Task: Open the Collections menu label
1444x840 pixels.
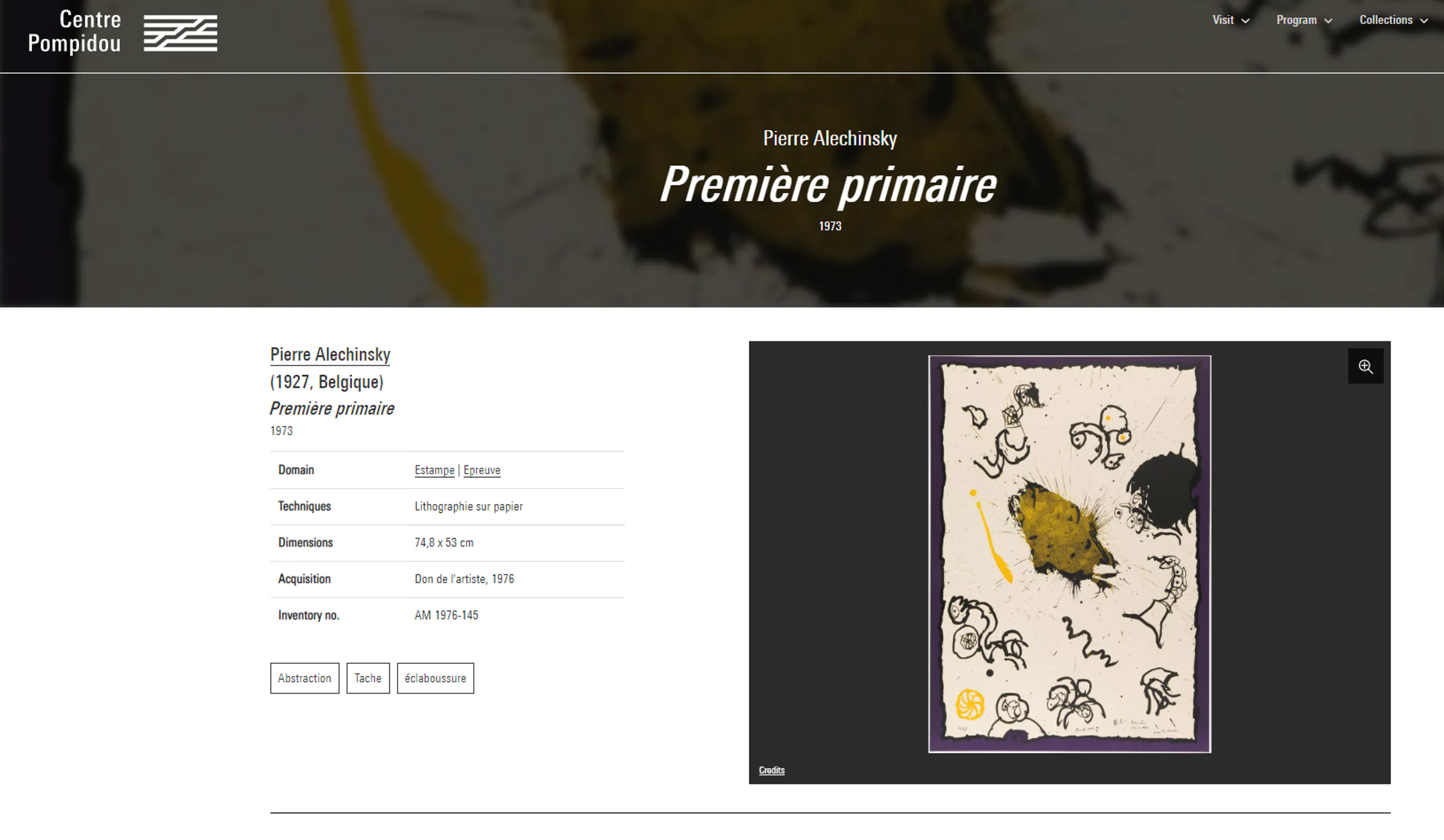Action: (1386, 20)
